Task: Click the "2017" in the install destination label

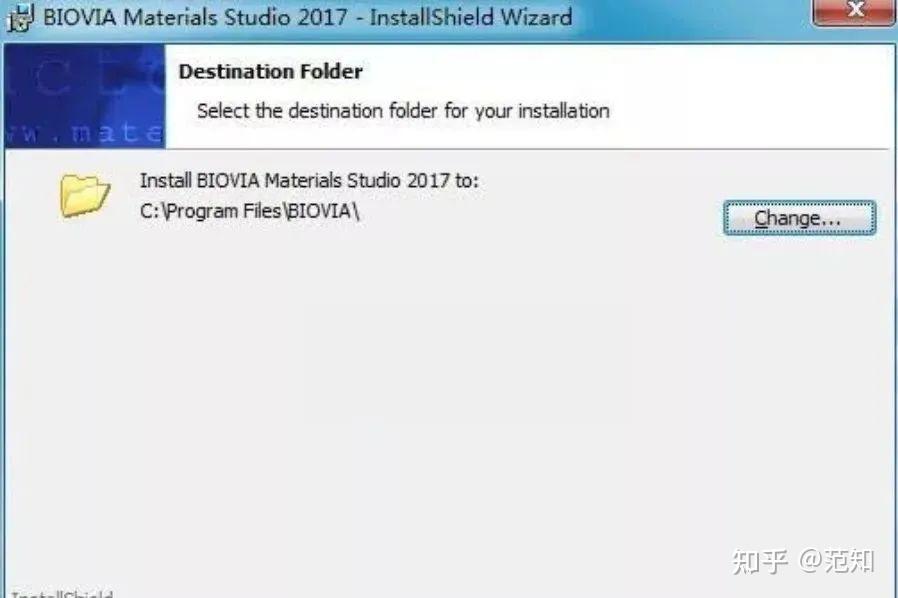Action: 428,180
